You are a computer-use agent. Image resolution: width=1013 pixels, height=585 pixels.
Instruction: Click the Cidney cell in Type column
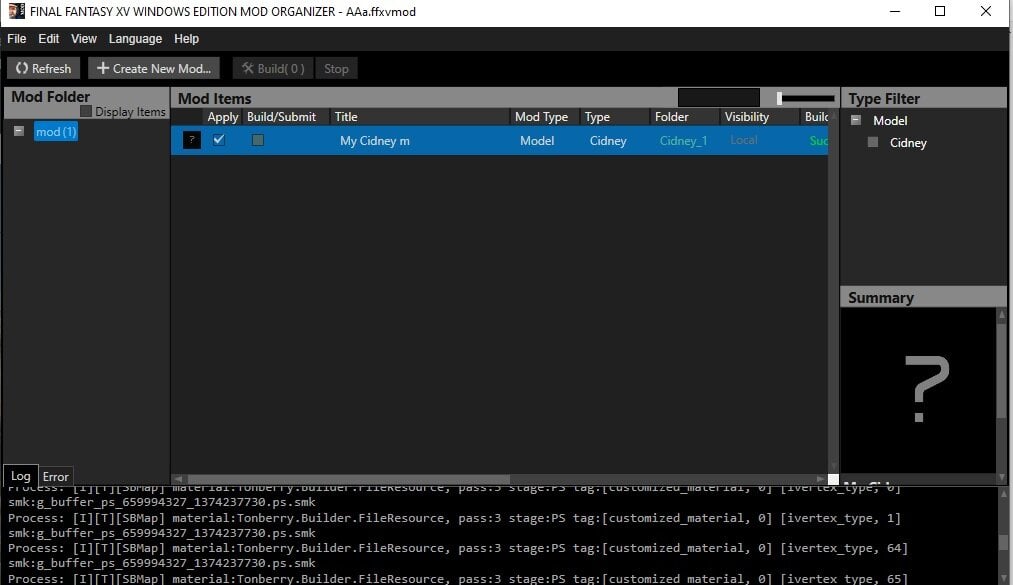coord(608,141)
